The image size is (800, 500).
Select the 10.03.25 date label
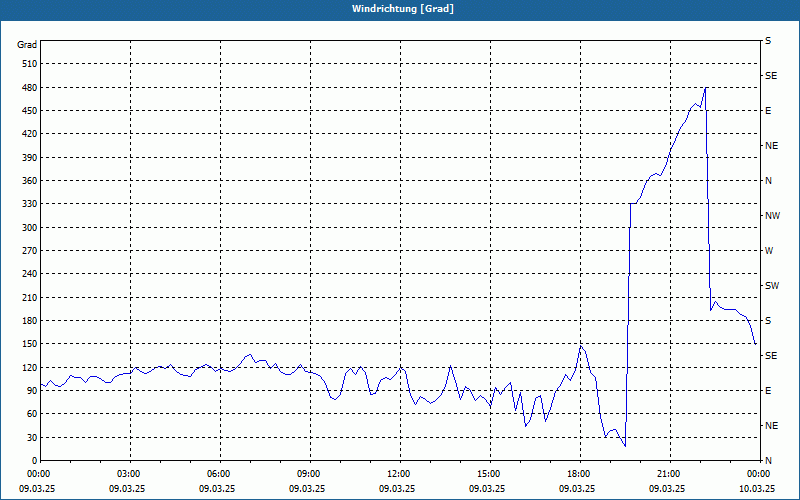click(757, 488)
